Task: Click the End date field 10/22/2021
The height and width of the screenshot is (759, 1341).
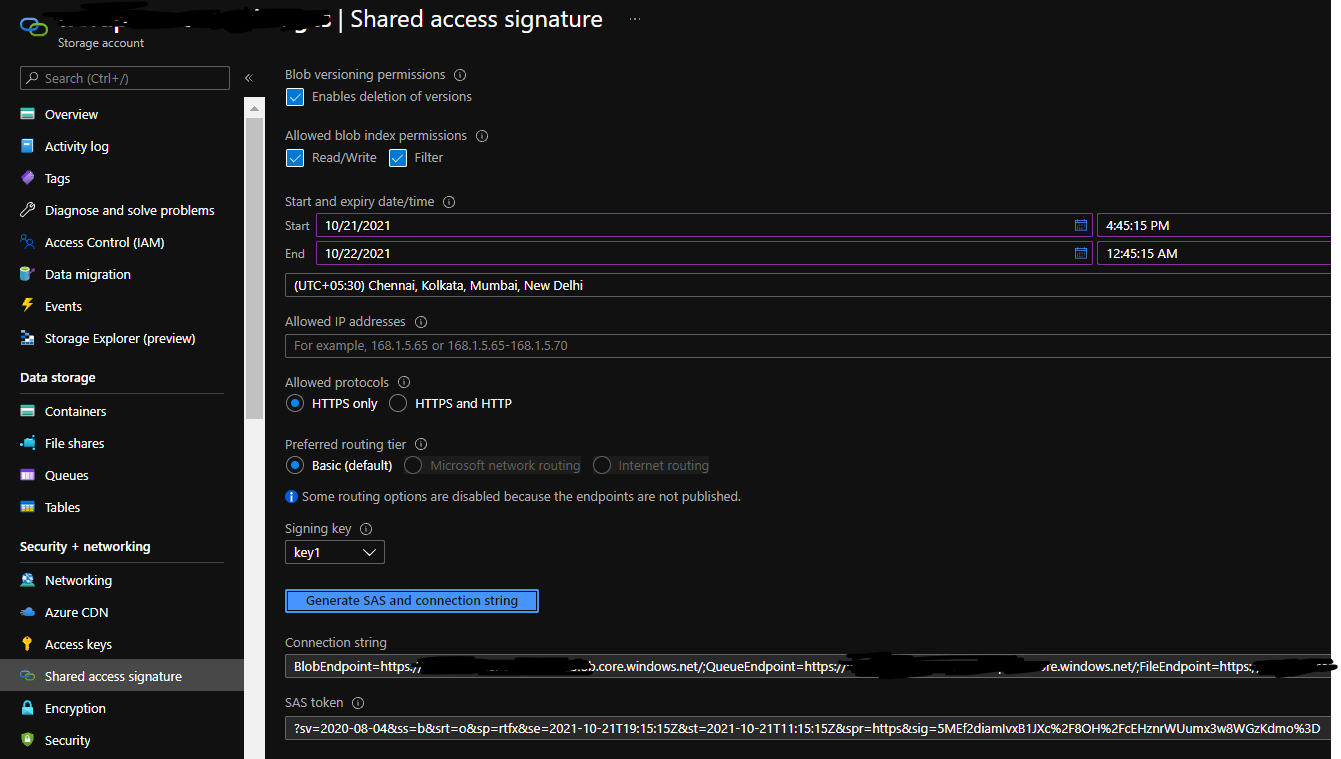Action: point(704,253)
